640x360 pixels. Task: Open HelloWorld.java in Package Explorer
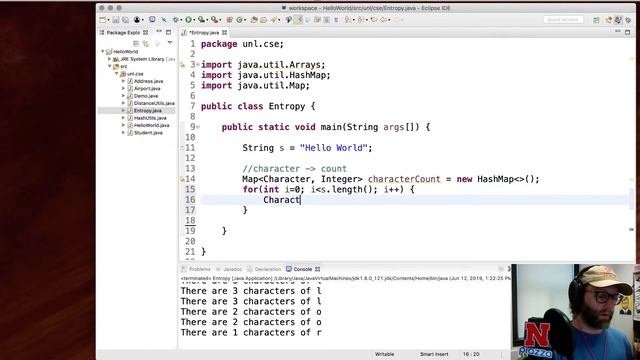[x=151, y=125]
